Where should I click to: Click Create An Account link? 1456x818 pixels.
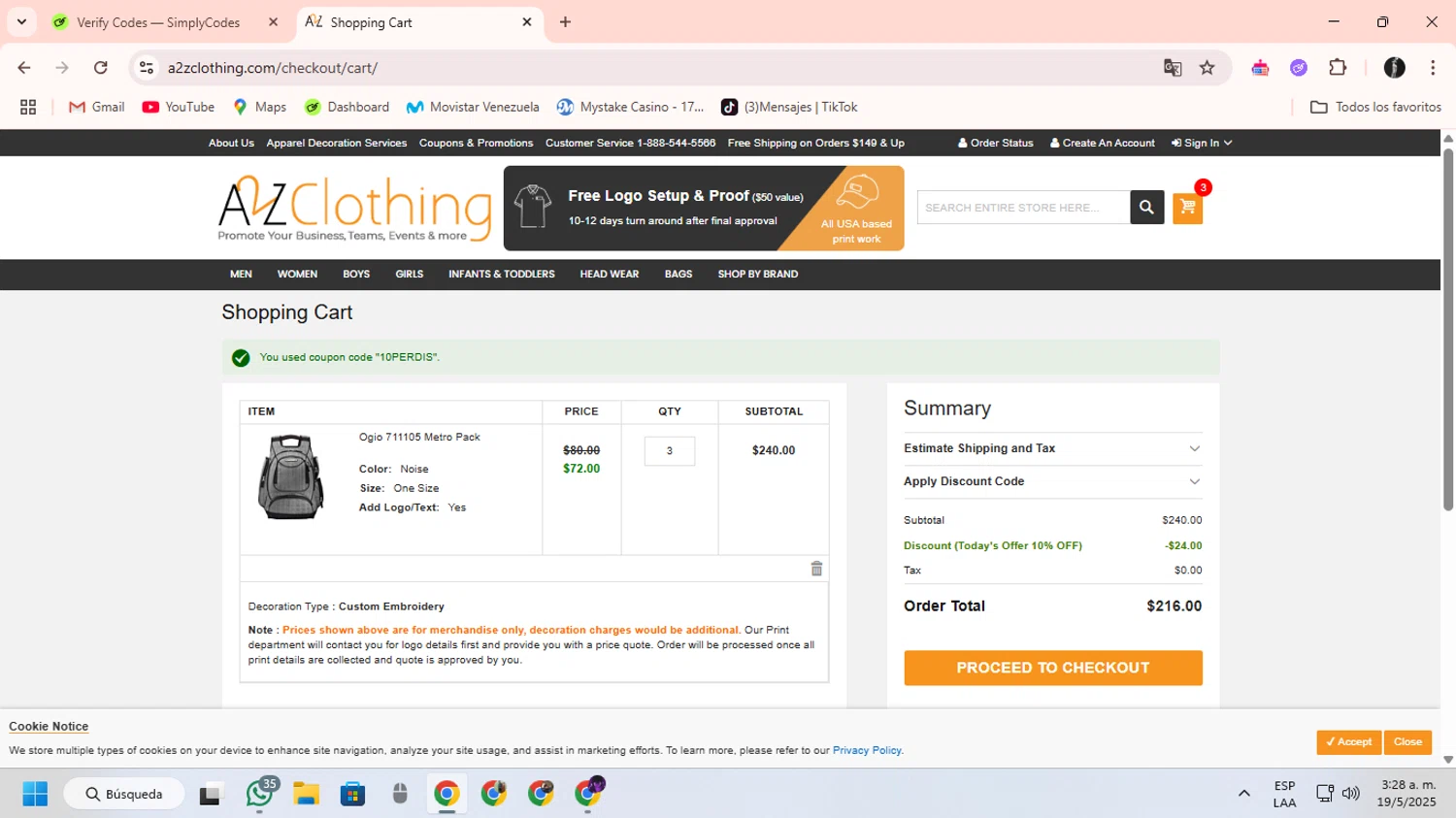point(1103,143)
